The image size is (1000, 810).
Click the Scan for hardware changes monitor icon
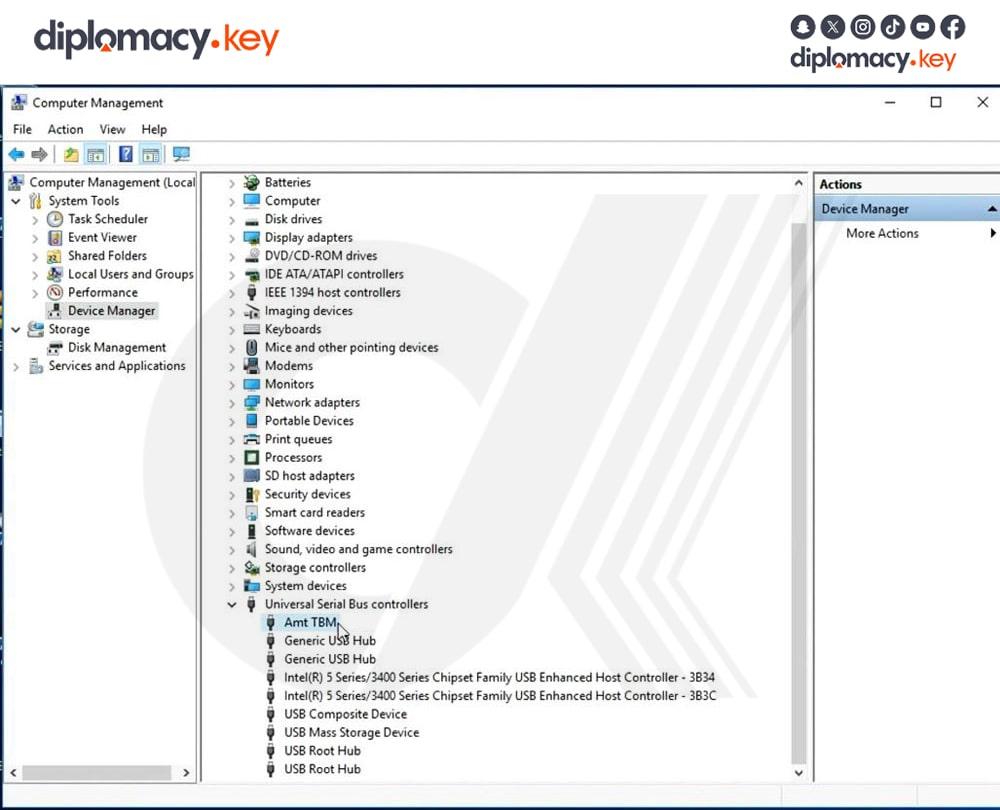[181, 153]
